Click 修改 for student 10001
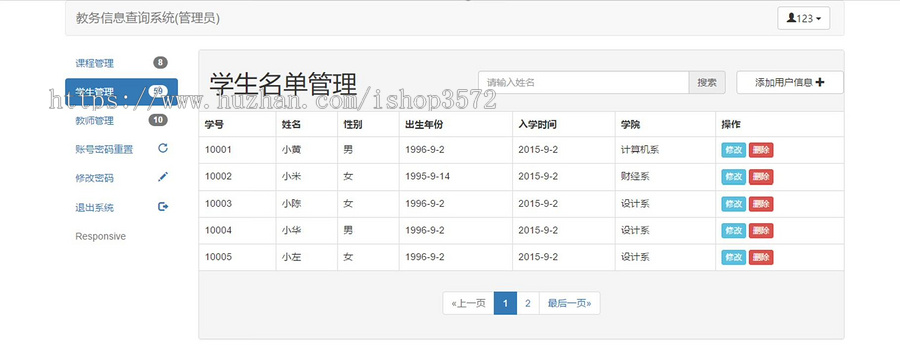900x364 pixels. 734,150
